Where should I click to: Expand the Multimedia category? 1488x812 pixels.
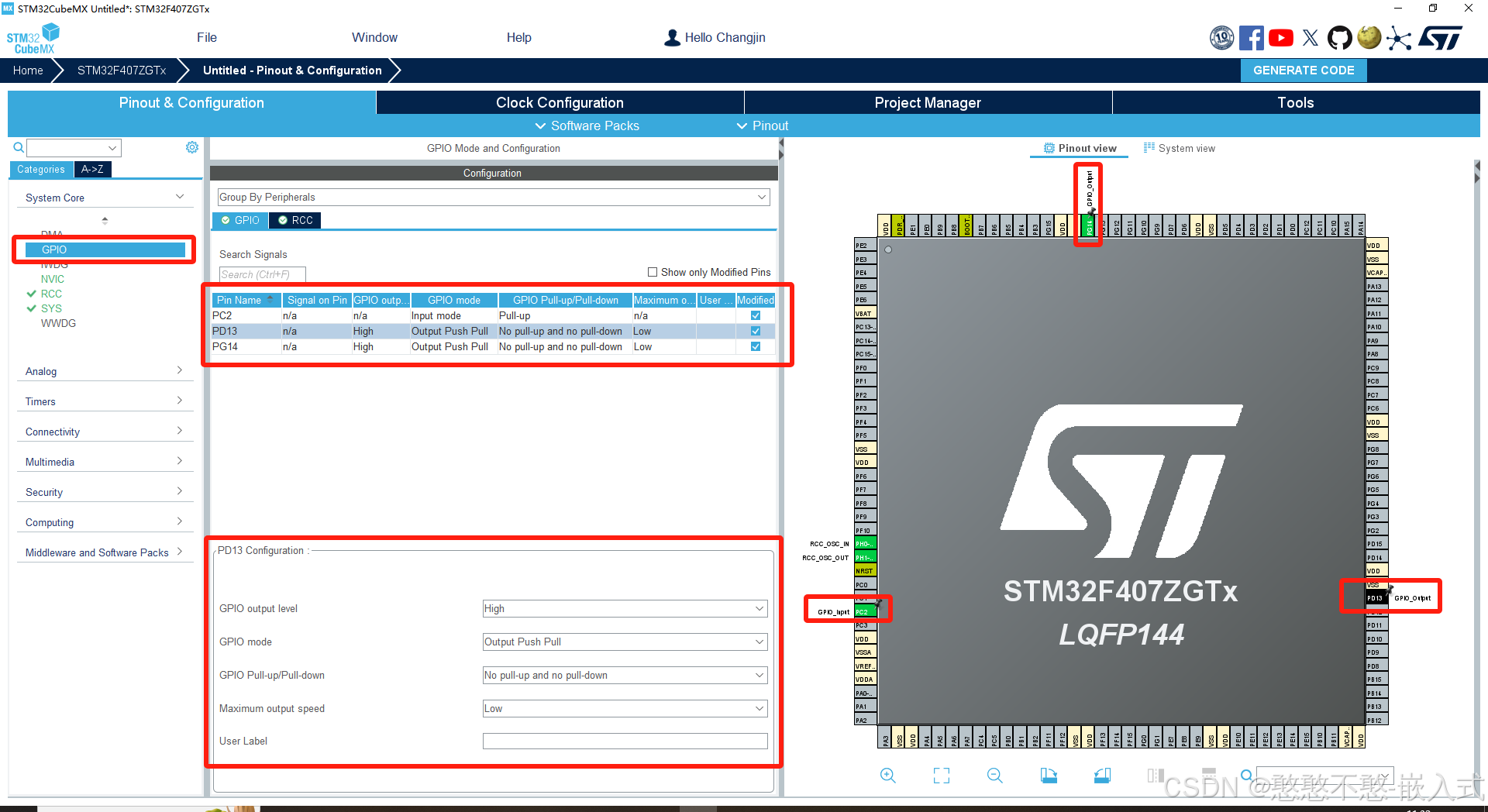pyautogui.click(x=105, y=462)
